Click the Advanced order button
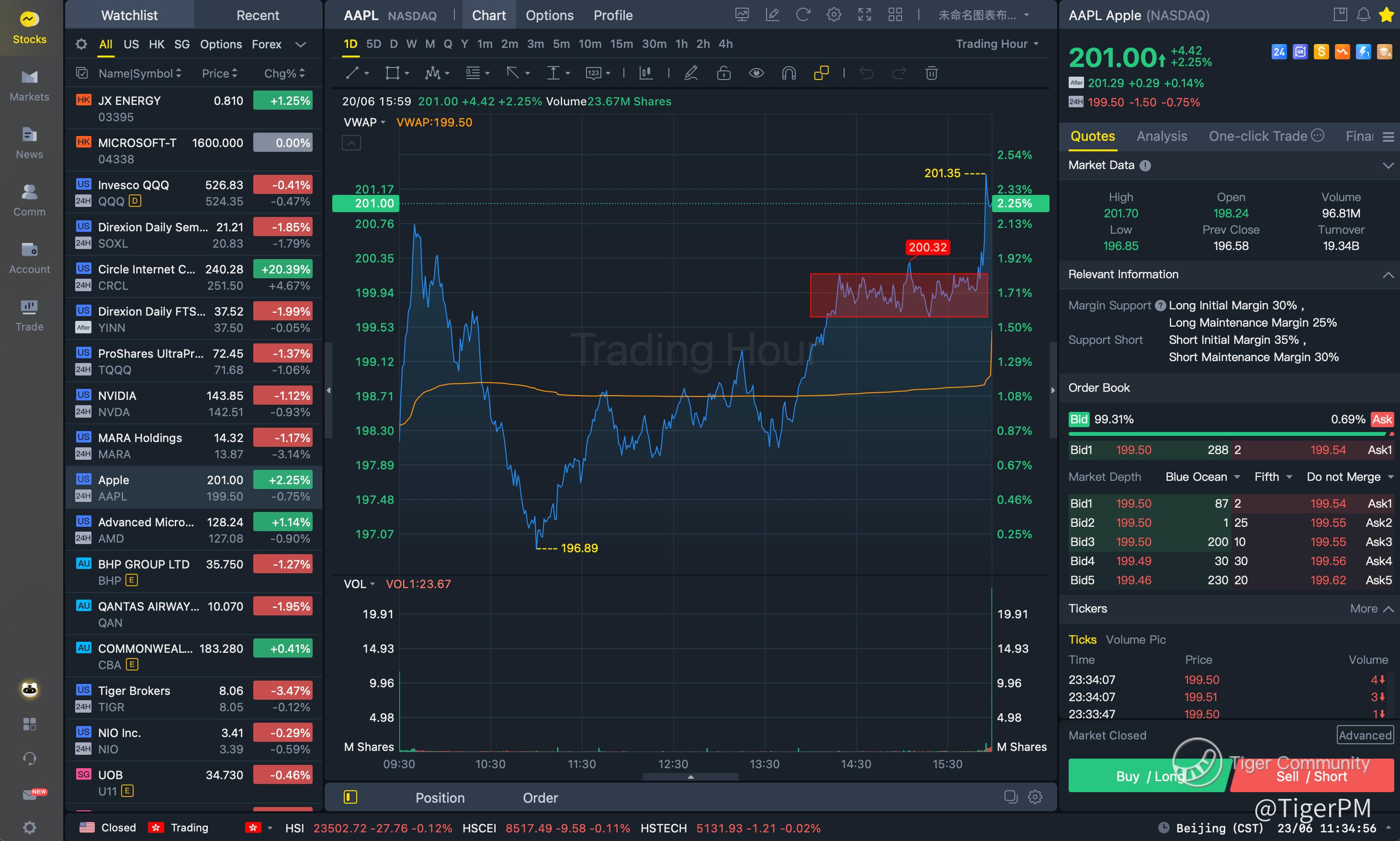 click(1365, 735)
